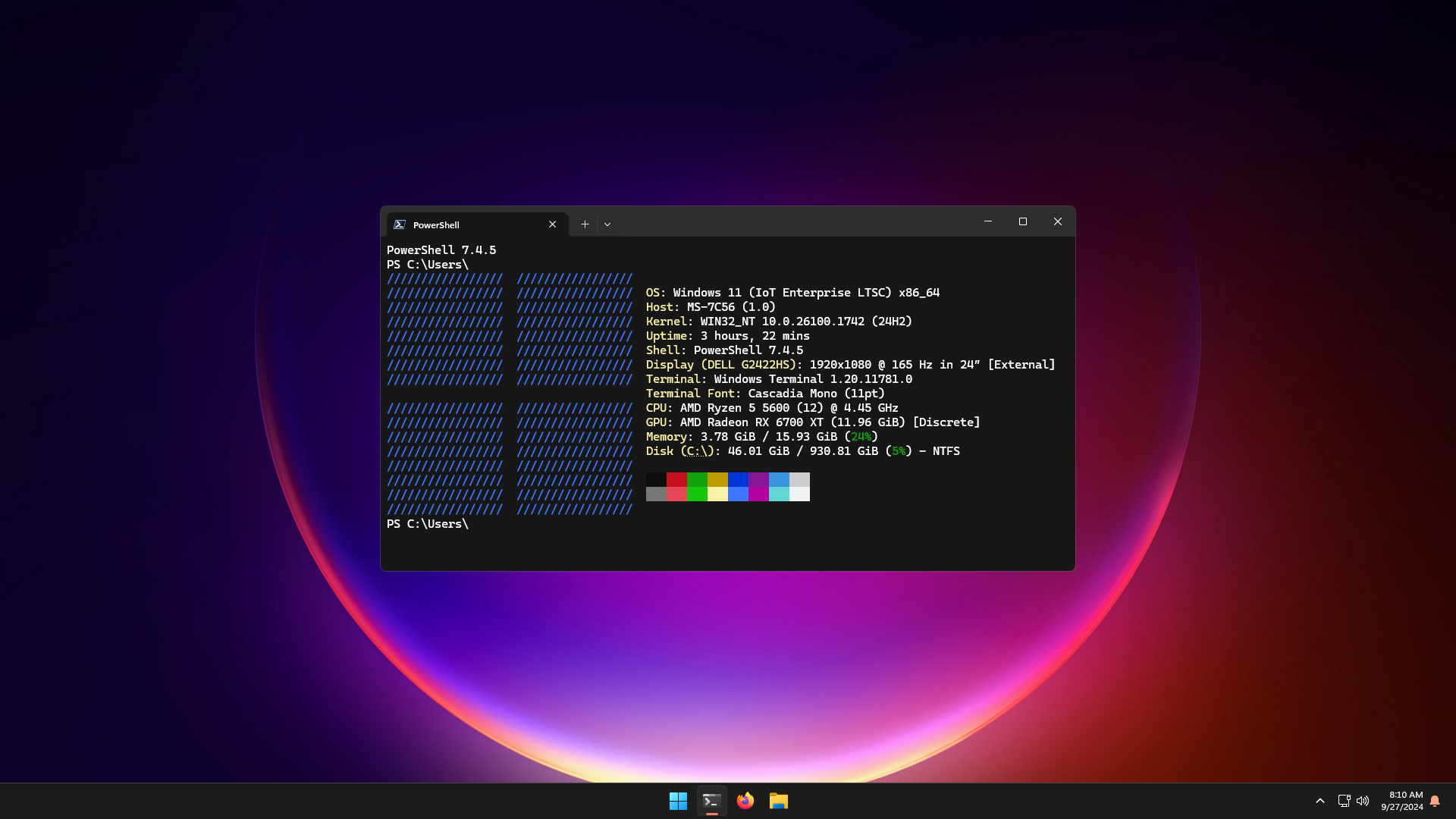
Task: Click the Kernel WIN32_NT version line
Action: [779, 322]
